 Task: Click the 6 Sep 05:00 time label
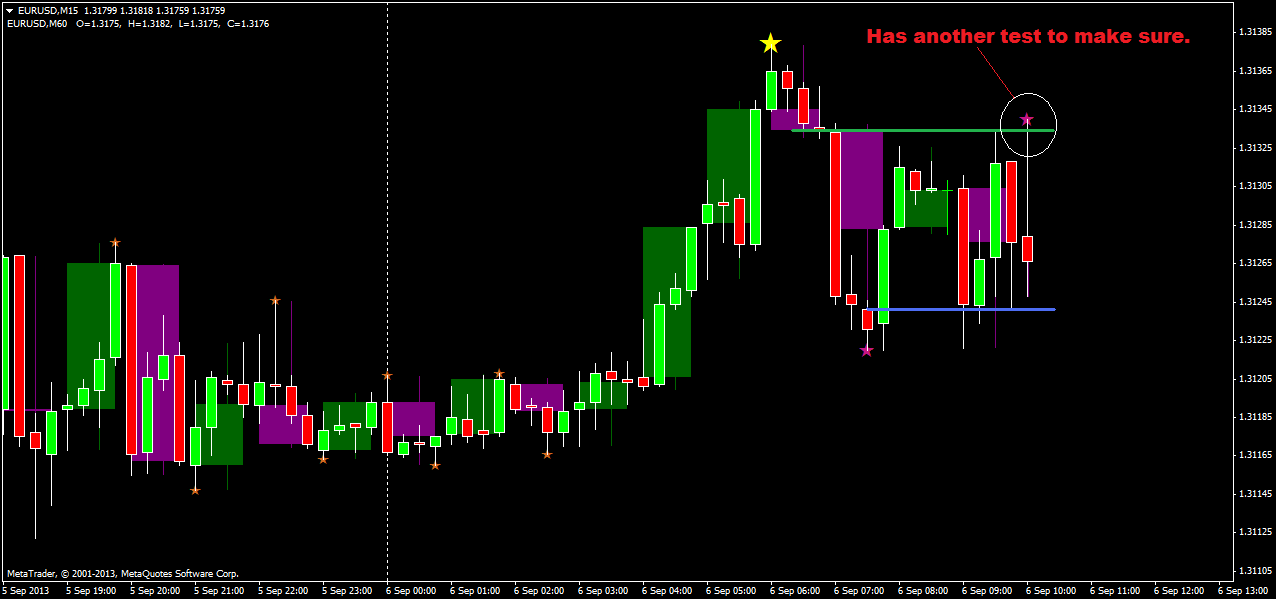click(732, 591)
